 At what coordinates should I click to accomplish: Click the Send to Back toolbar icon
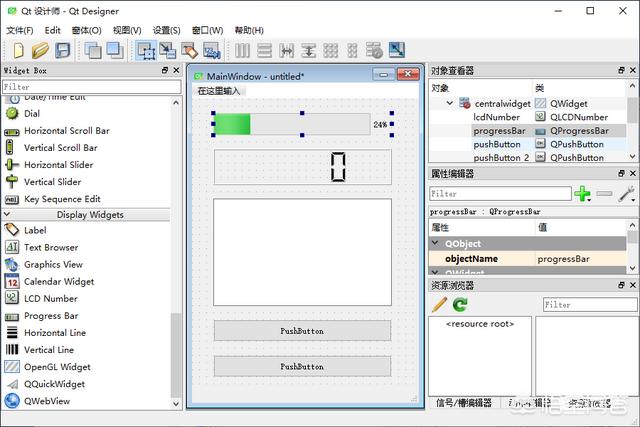pyautogui.click(x=93, y=50)
